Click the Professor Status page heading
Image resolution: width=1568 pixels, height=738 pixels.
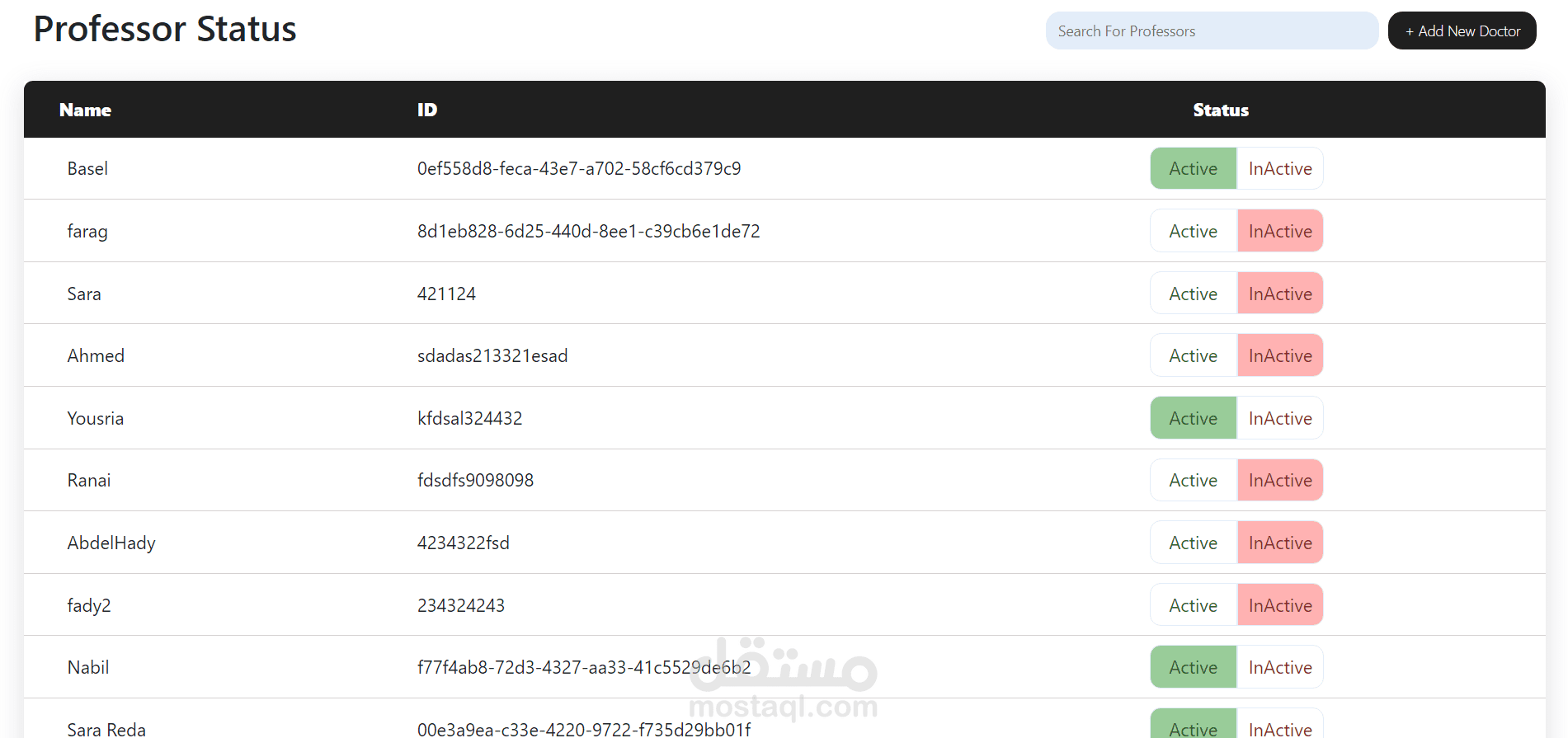pyautogui.click(x=165, y=29)
